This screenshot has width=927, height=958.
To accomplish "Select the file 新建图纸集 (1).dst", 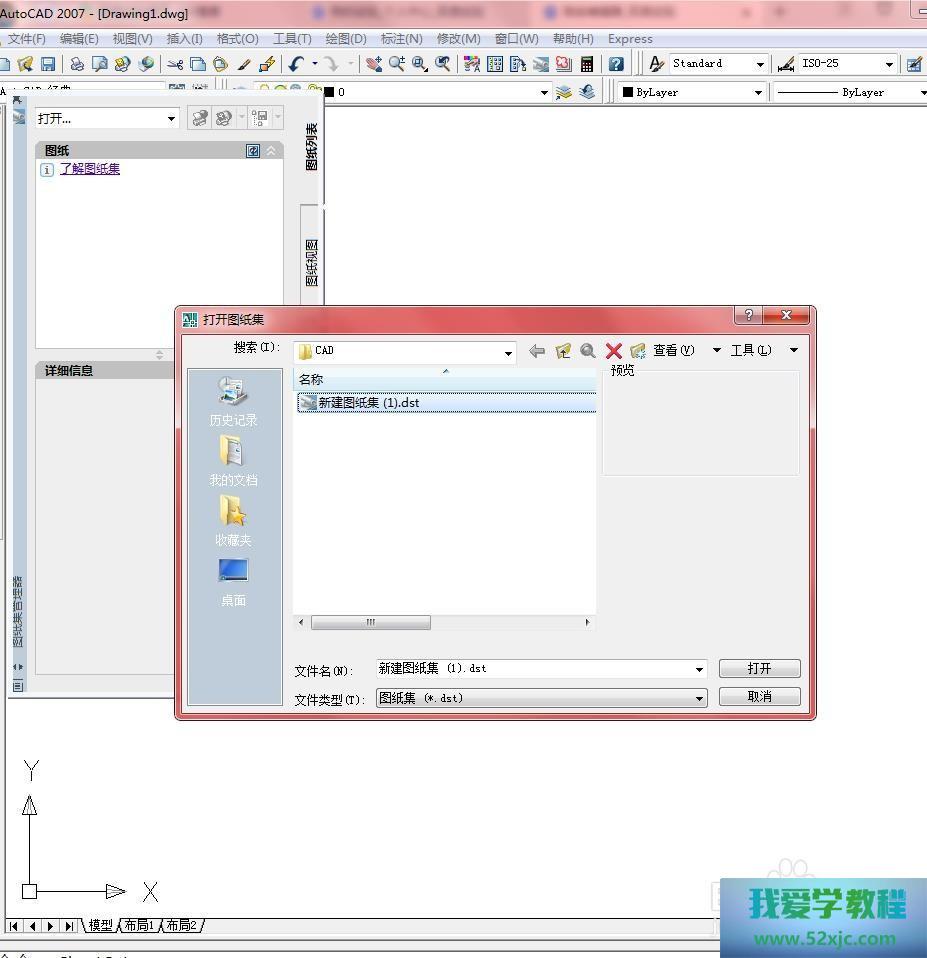I will pos(368,403).
